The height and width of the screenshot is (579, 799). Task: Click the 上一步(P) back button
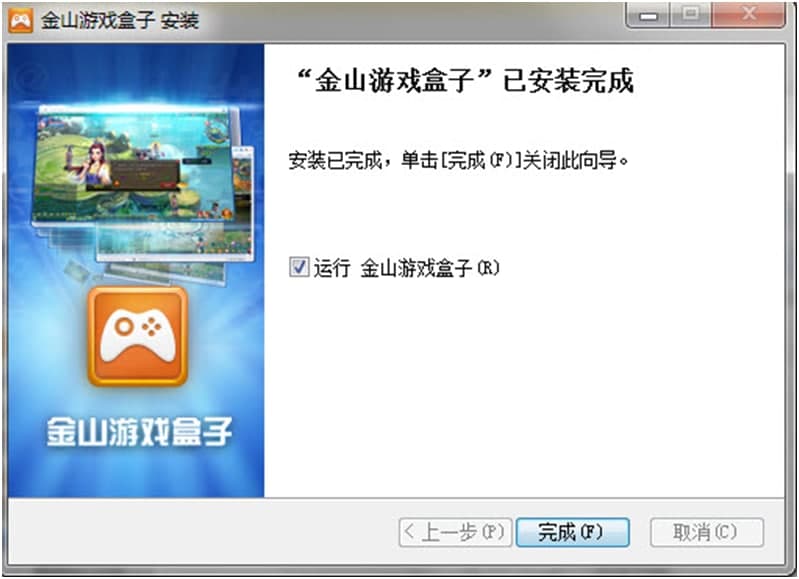pyautogui.click(x=455, y=533)
